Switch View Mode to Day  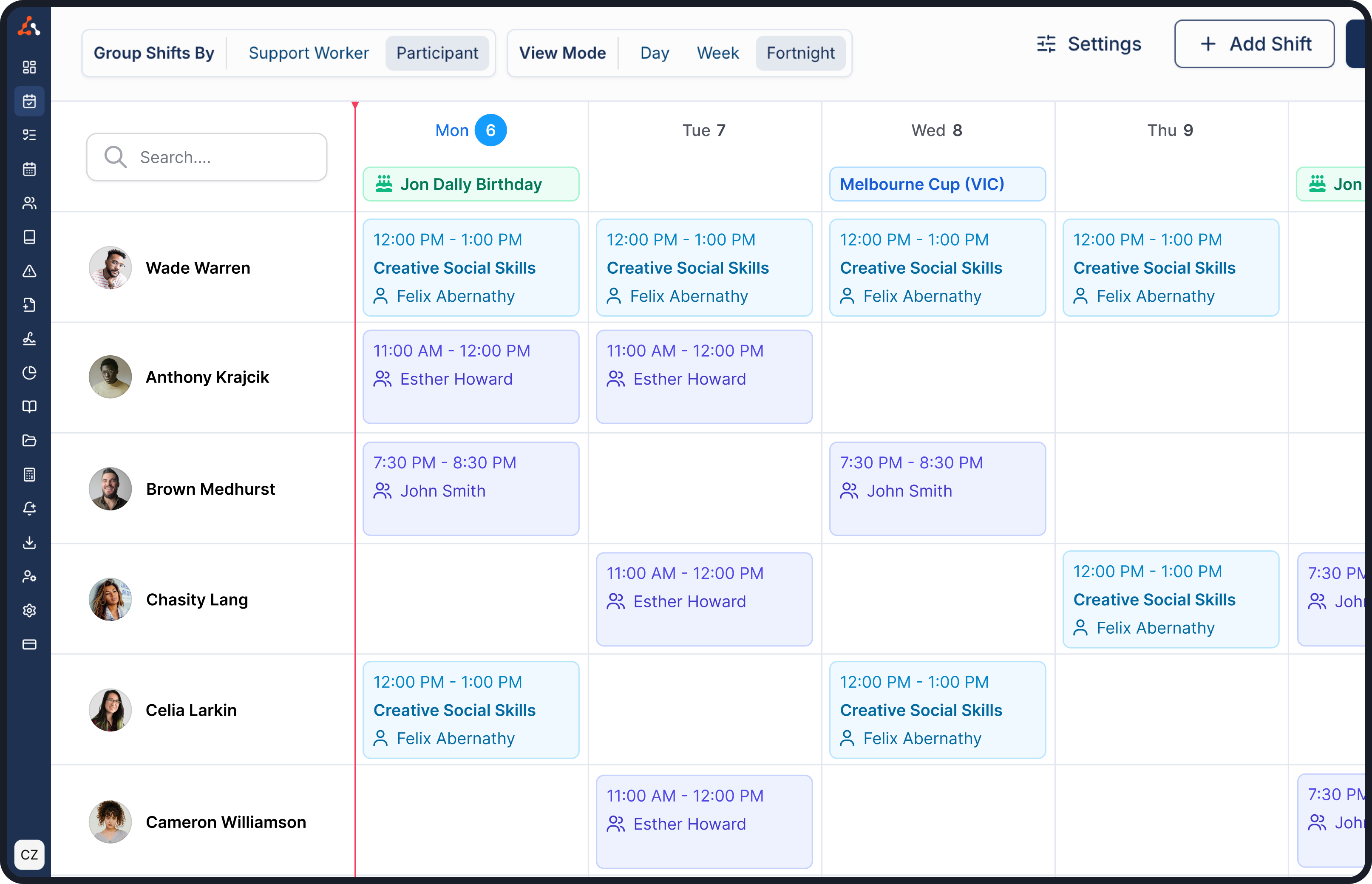(655, 52)
